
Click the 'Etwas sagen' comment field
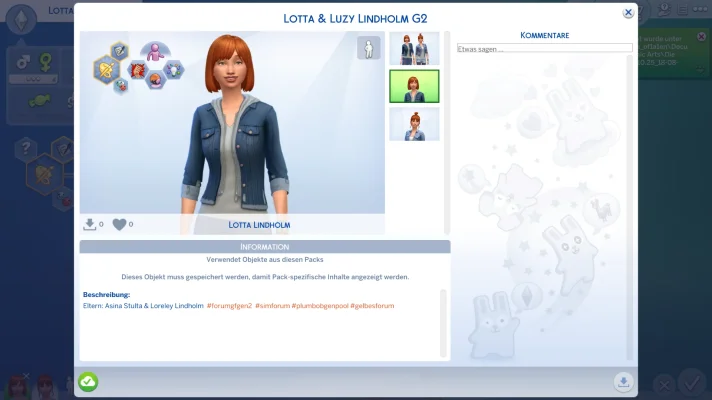[544, 47]
